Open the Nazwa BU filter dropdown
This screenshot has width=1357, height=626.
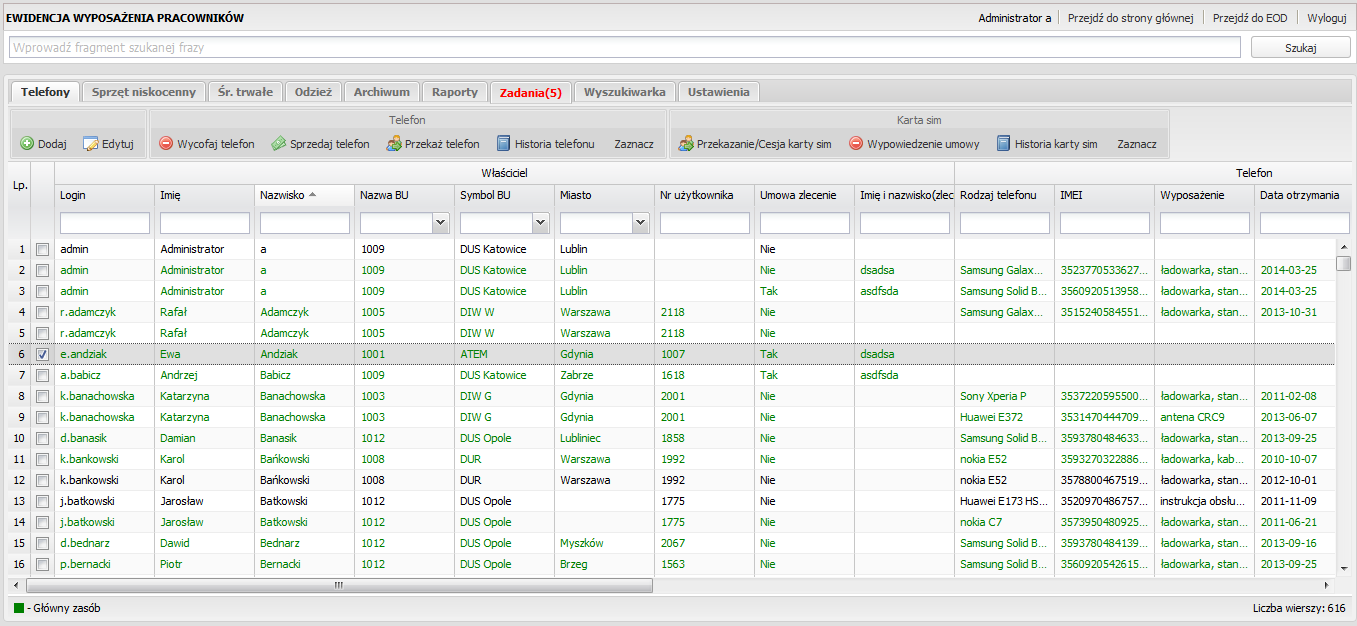[x=441, y=223]
